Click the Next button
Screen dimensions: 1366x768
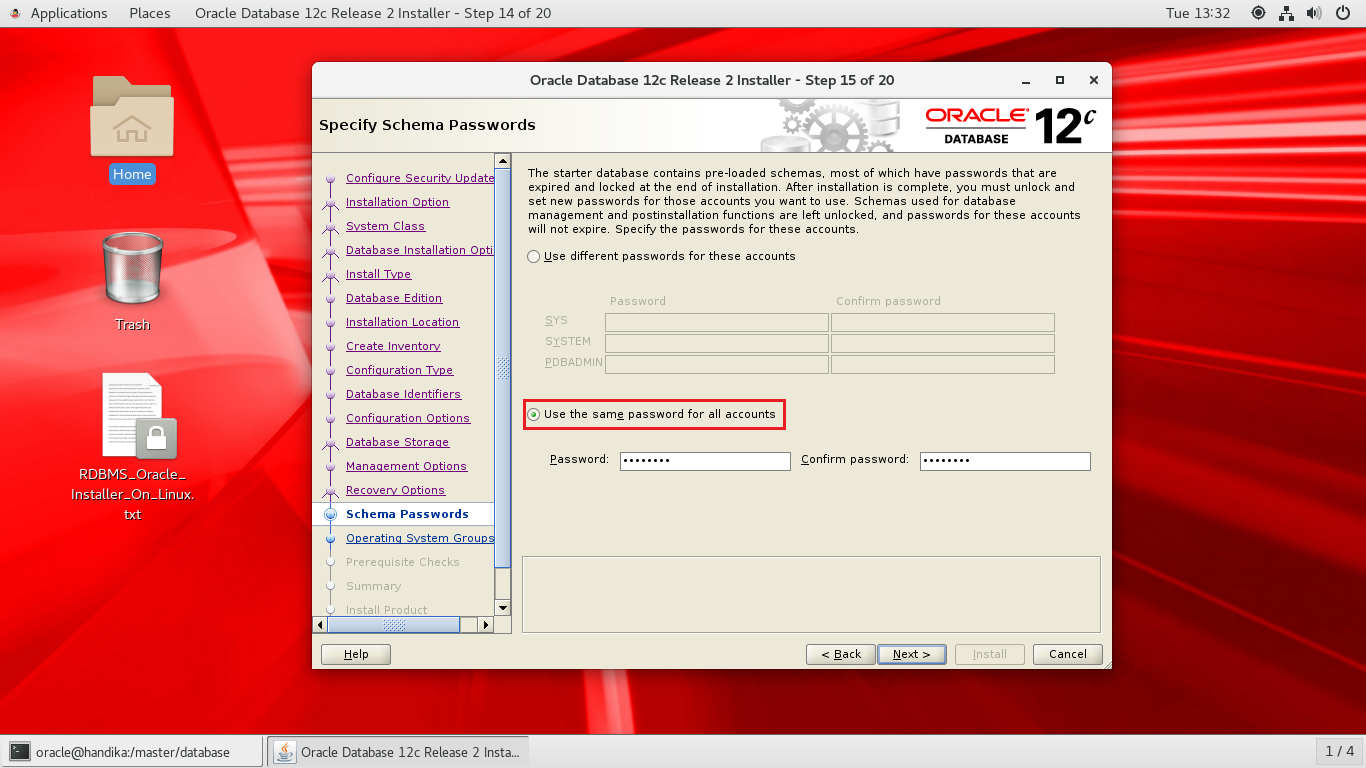pyautogui.click(x=912, y=654)
